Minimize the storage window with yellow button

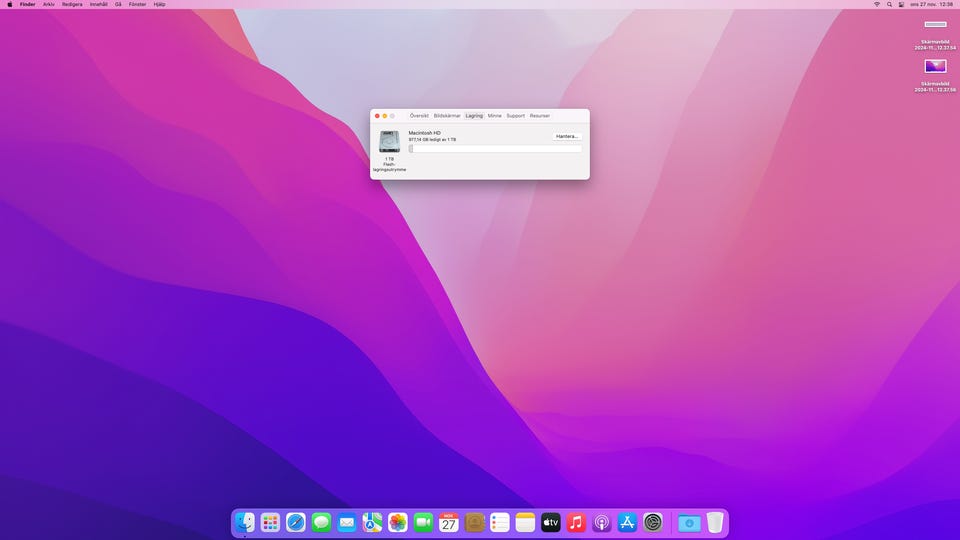coord(385,116)
